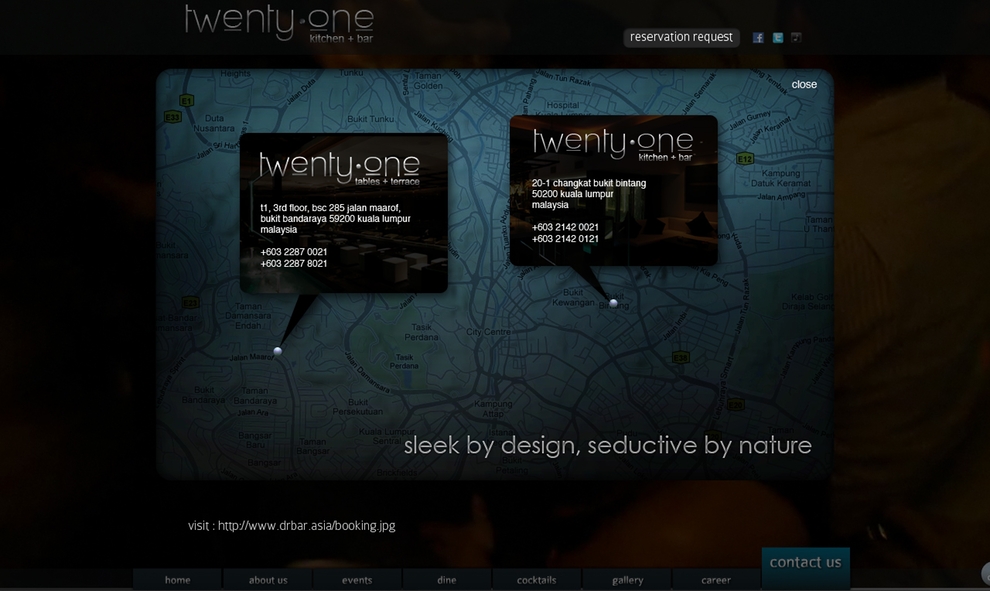This screenshot has height=591, width=990.
Task: Click the twenty-one kitchen + bar header logo
Action: (x=279, y=23)
